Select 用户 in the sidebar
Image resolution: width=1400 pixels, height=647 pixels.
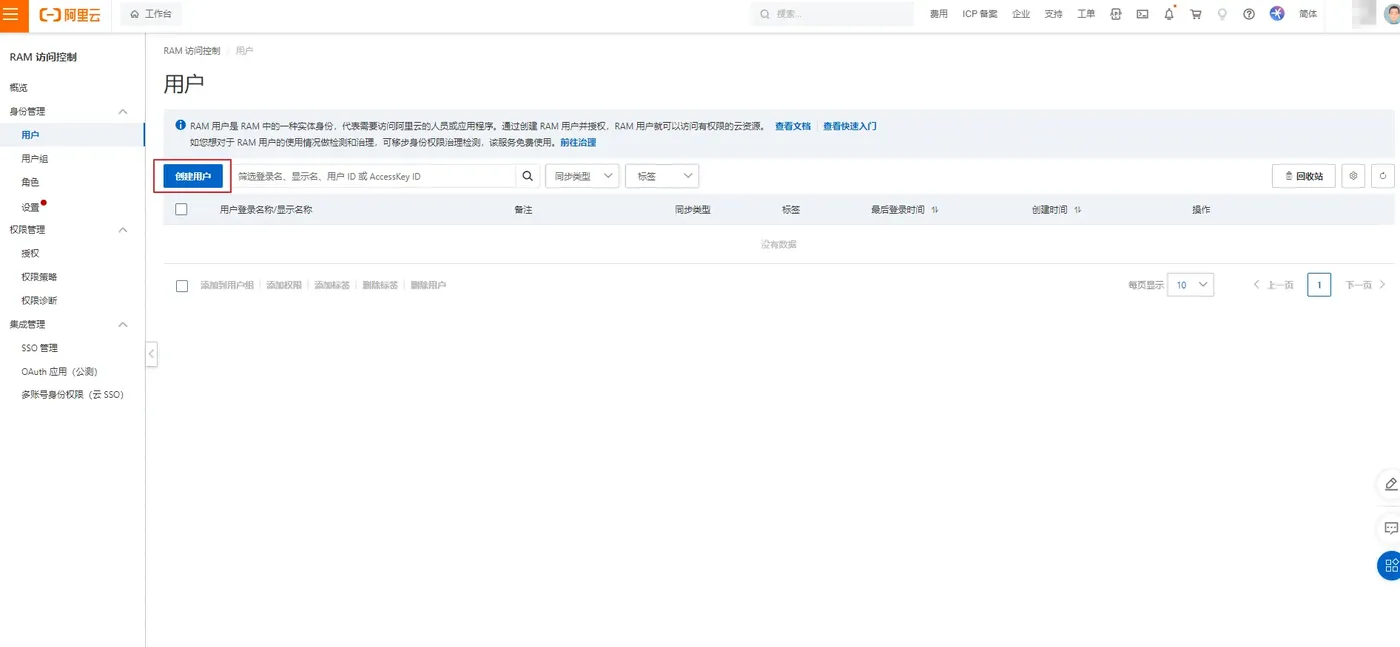72,135
